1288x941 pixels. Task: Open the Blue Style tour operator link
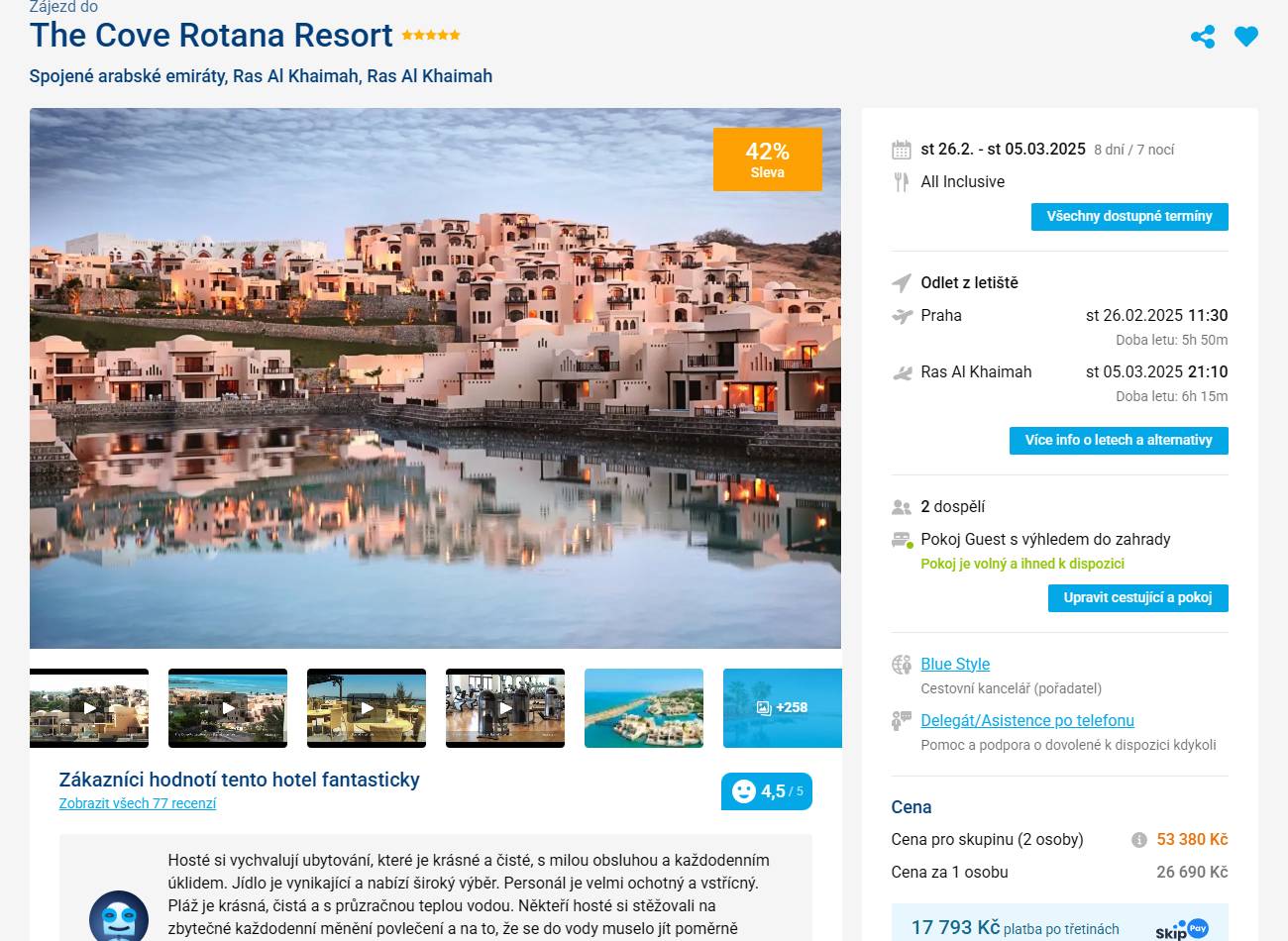click(955, 664)
